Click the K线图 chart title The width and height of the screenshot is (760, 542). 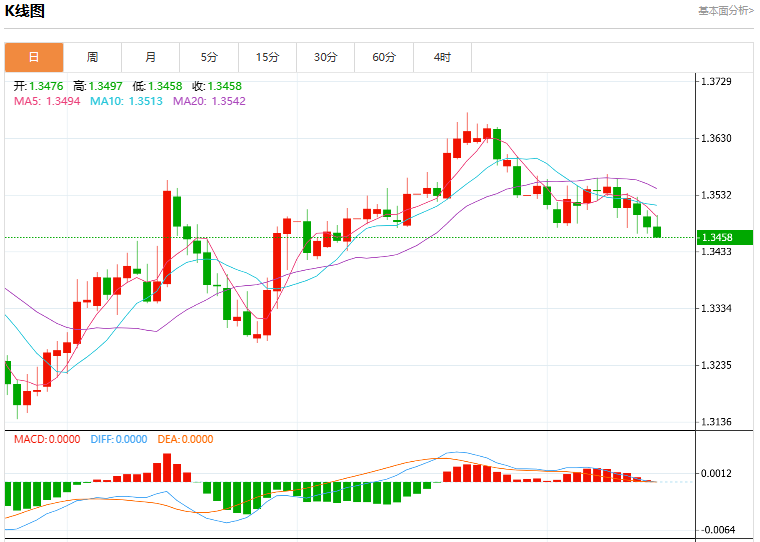pos(25,11)
